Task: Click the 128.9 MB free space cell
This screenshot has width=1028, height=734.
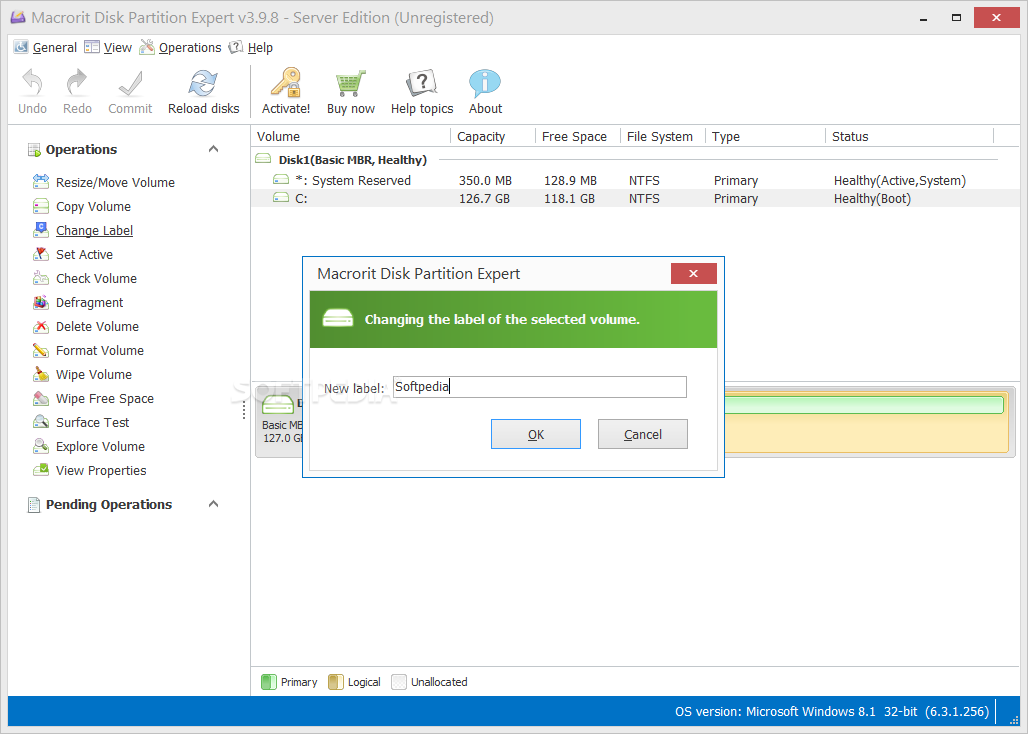Action: point(570,180)
